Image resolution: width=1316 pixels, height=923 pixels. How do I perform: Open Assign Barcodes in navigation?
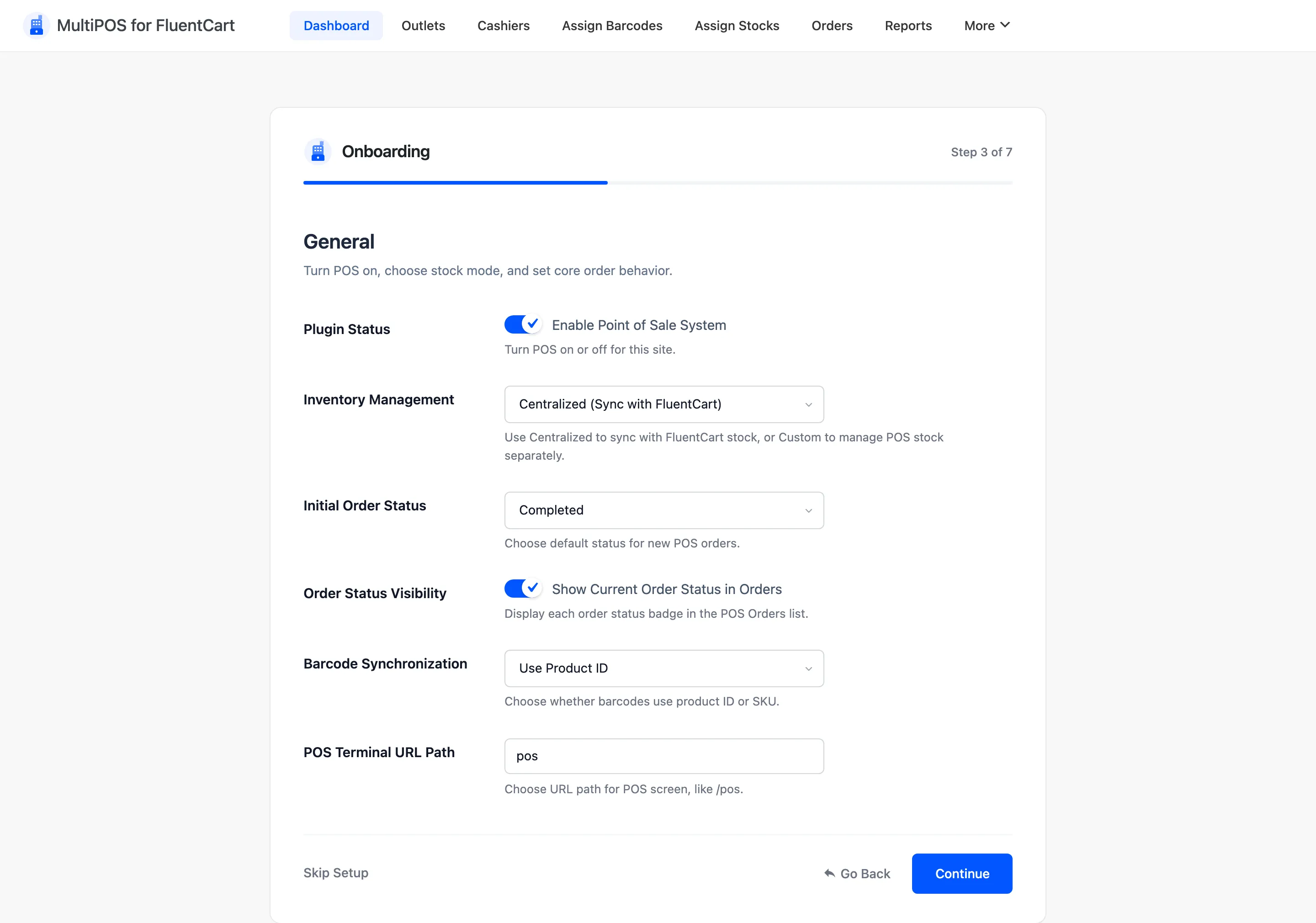point(611,25)
